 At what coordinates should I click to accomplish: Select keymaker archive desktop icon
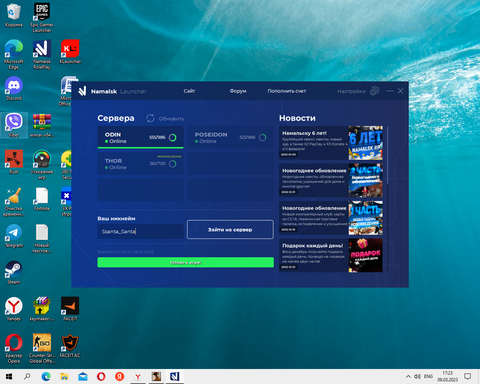[42, 309]
